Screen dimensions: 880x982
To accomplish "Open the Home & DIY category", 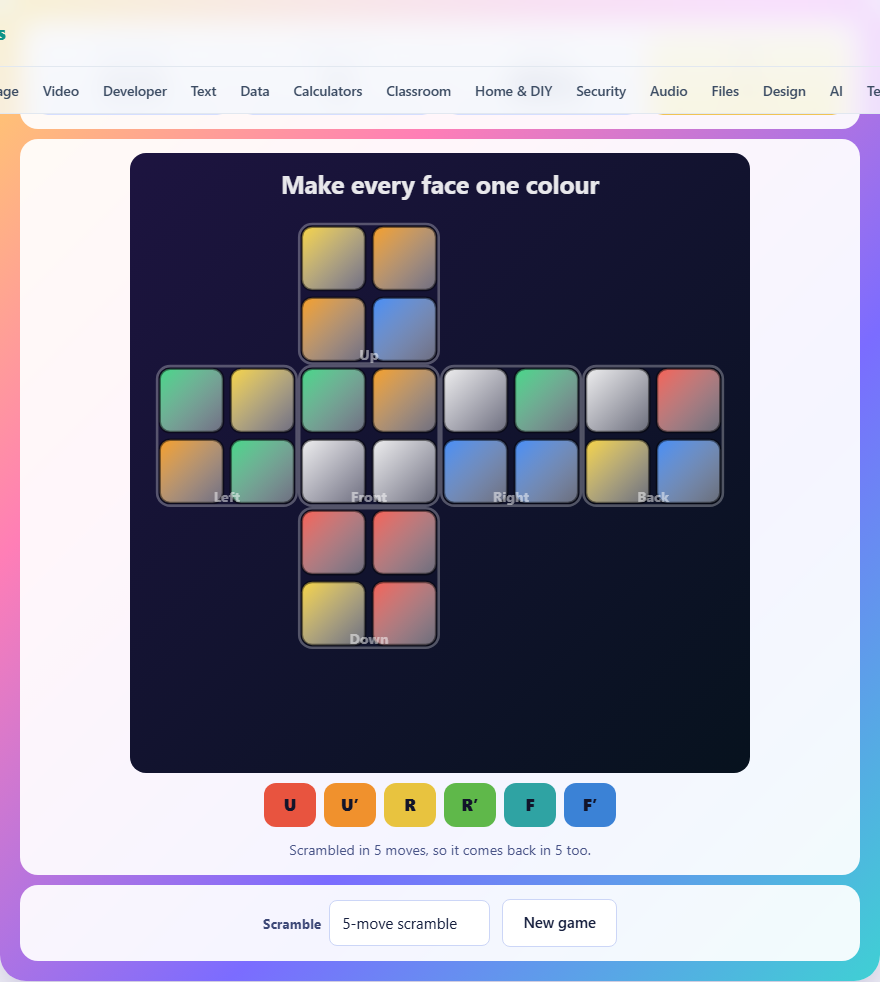I will coord(514,91).
